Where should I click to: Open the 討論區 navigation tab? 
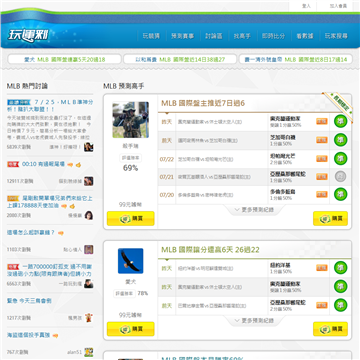214,36
